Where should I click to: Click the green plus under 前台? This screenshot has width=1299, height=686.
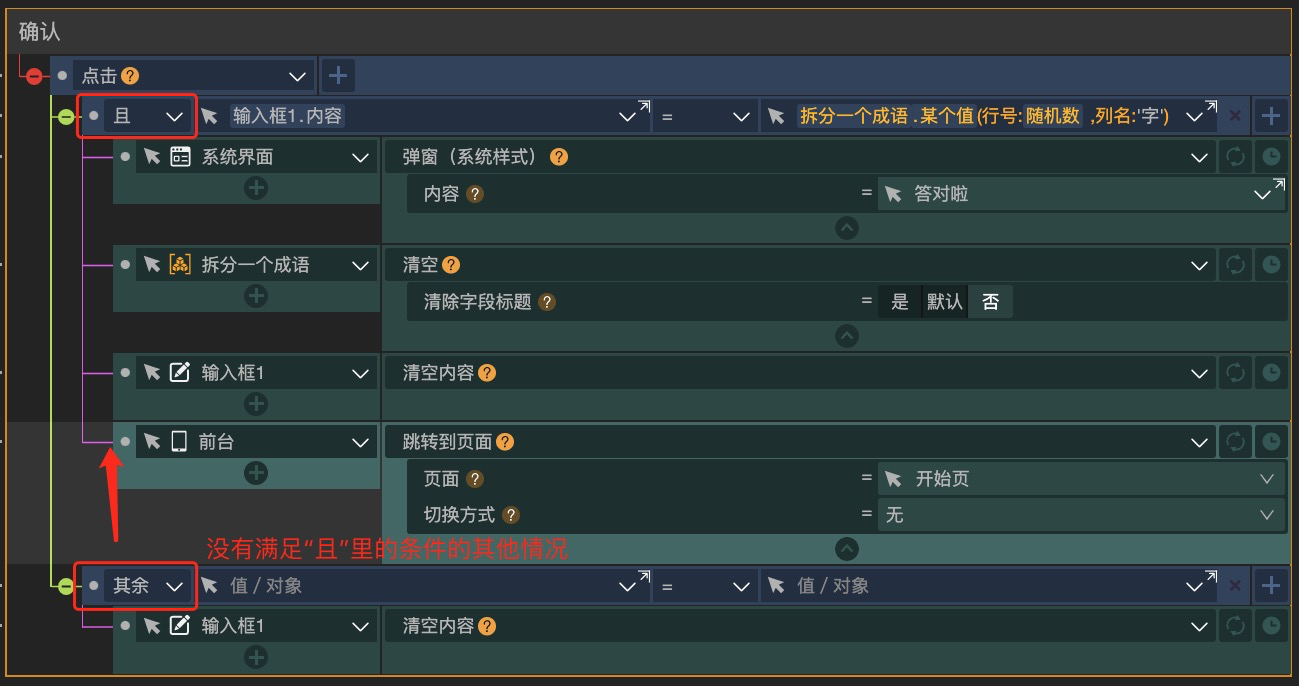click(x=256, y=472)
